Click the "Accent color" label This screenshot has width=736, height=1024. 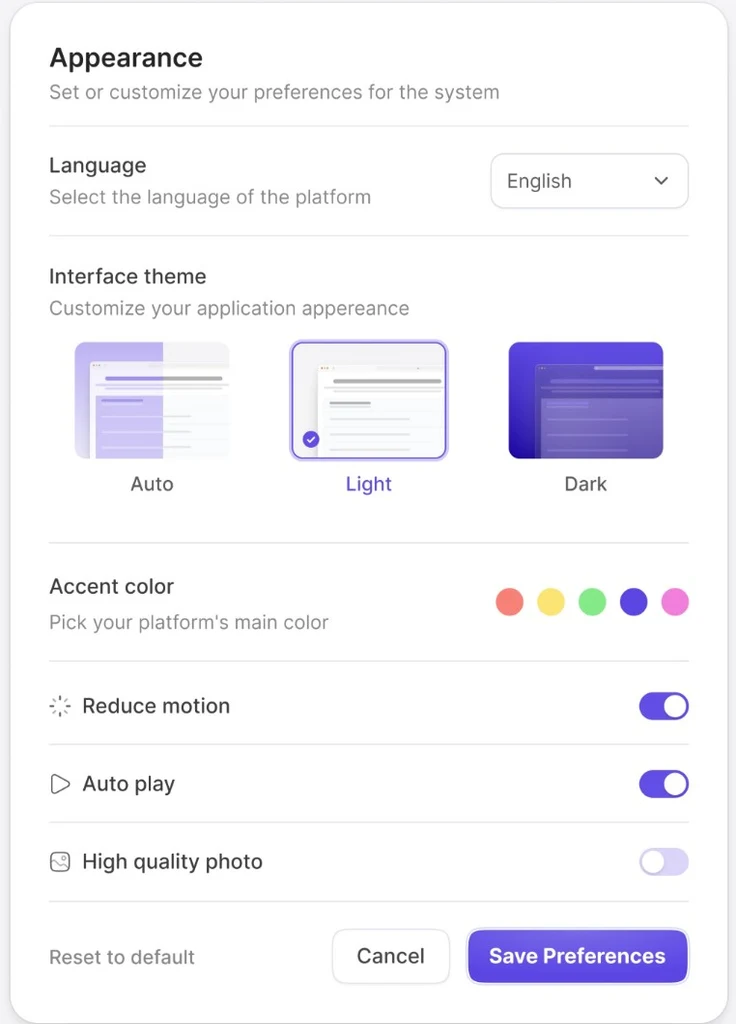(112, 586)
